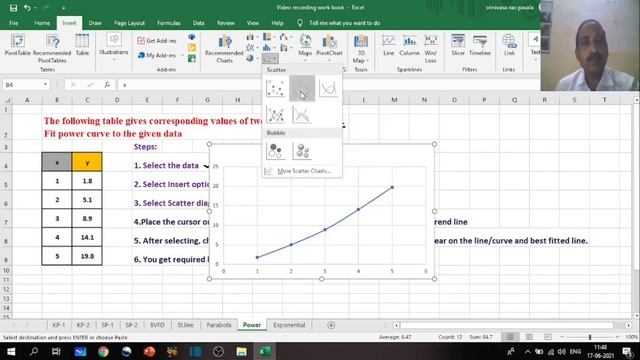Open the PivotChart button
The width and height of the screenshot is (640, 360).
pyautogui.click(x=329, y=46)
